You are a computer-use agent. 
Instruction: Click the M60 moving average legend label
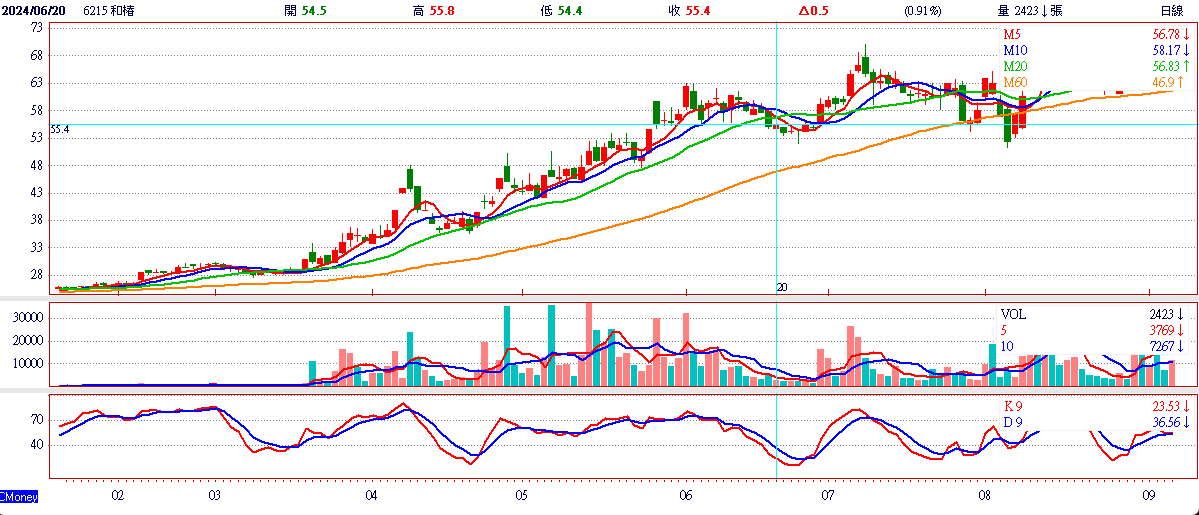point(1015,82)
